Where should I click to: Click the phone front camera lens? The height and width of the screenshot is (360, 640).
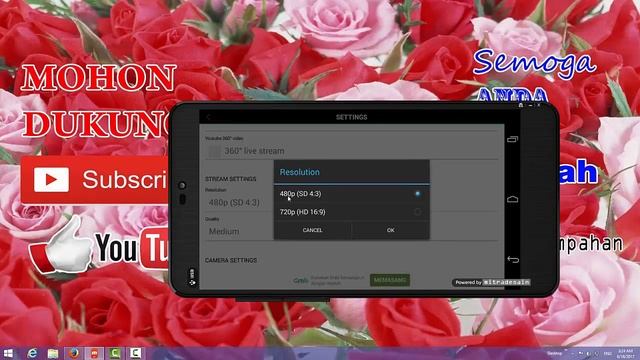(182, 185)
